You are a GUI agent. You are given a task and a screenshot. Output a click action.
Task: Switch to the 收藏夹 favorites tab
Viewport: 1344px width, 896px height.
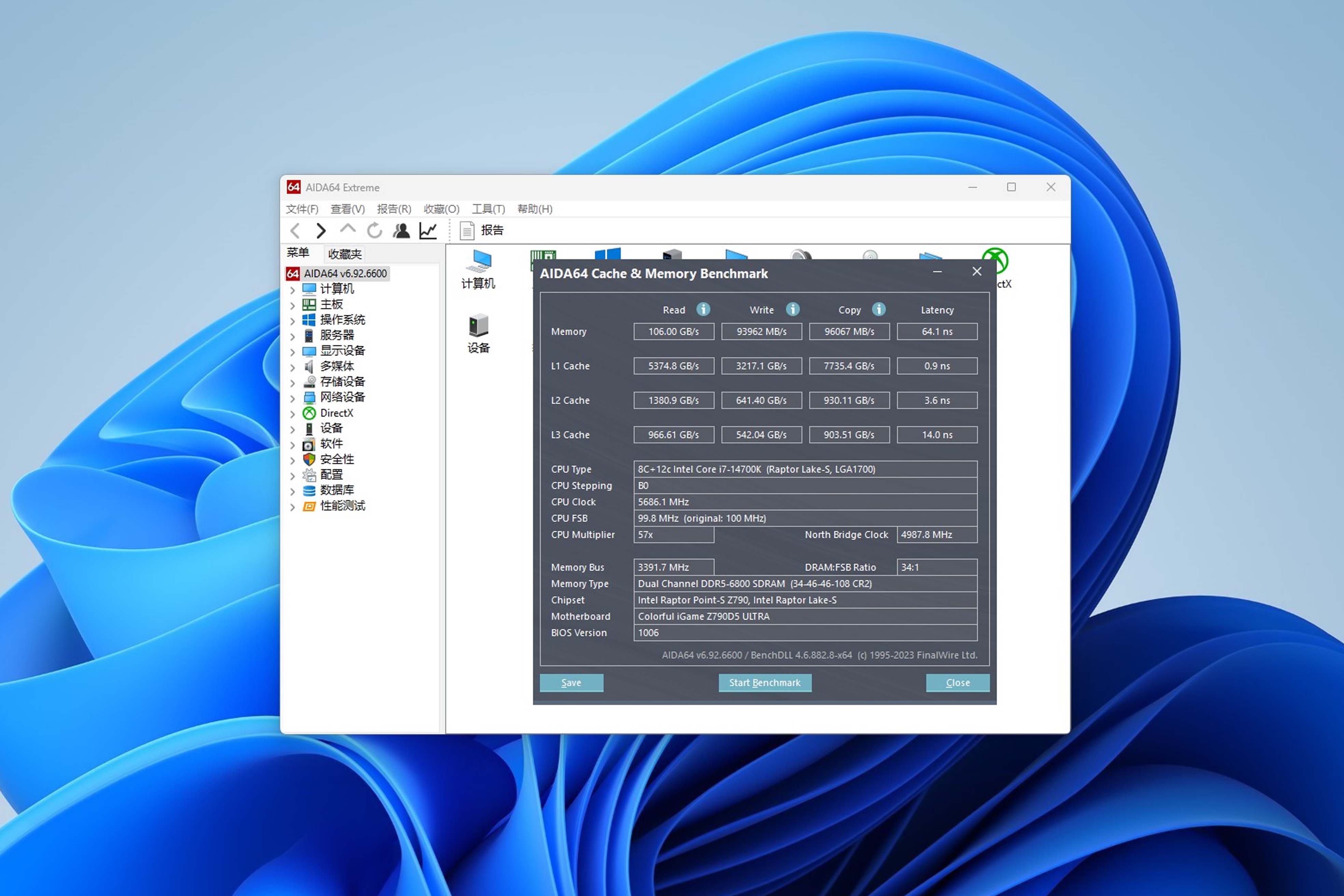pos(345,254)
